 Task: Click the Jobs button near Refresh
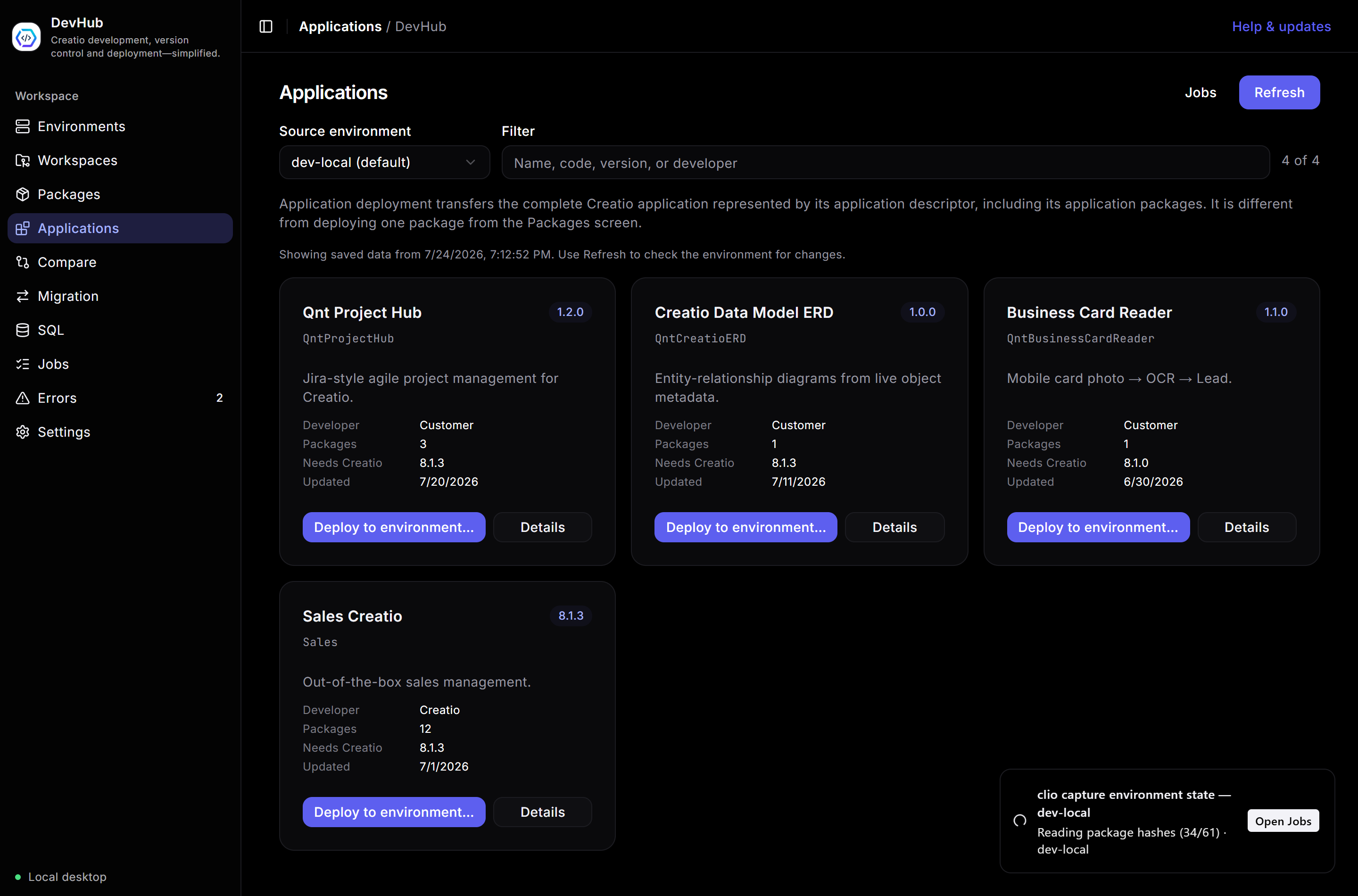coord(1201,92)
